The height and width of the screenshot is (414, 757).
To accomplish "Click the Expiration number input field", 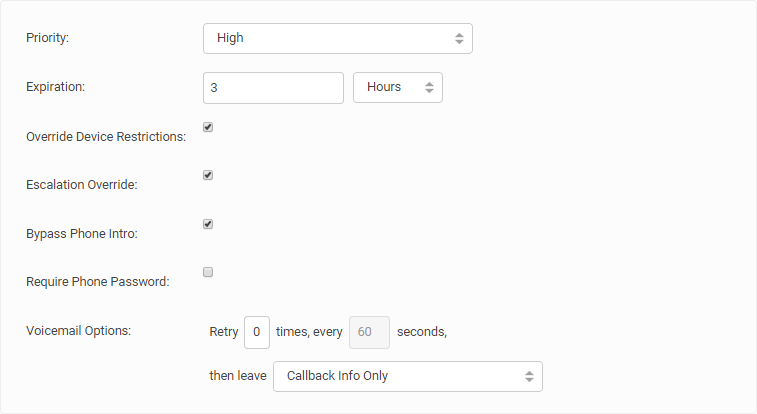I will click(273, 87).
